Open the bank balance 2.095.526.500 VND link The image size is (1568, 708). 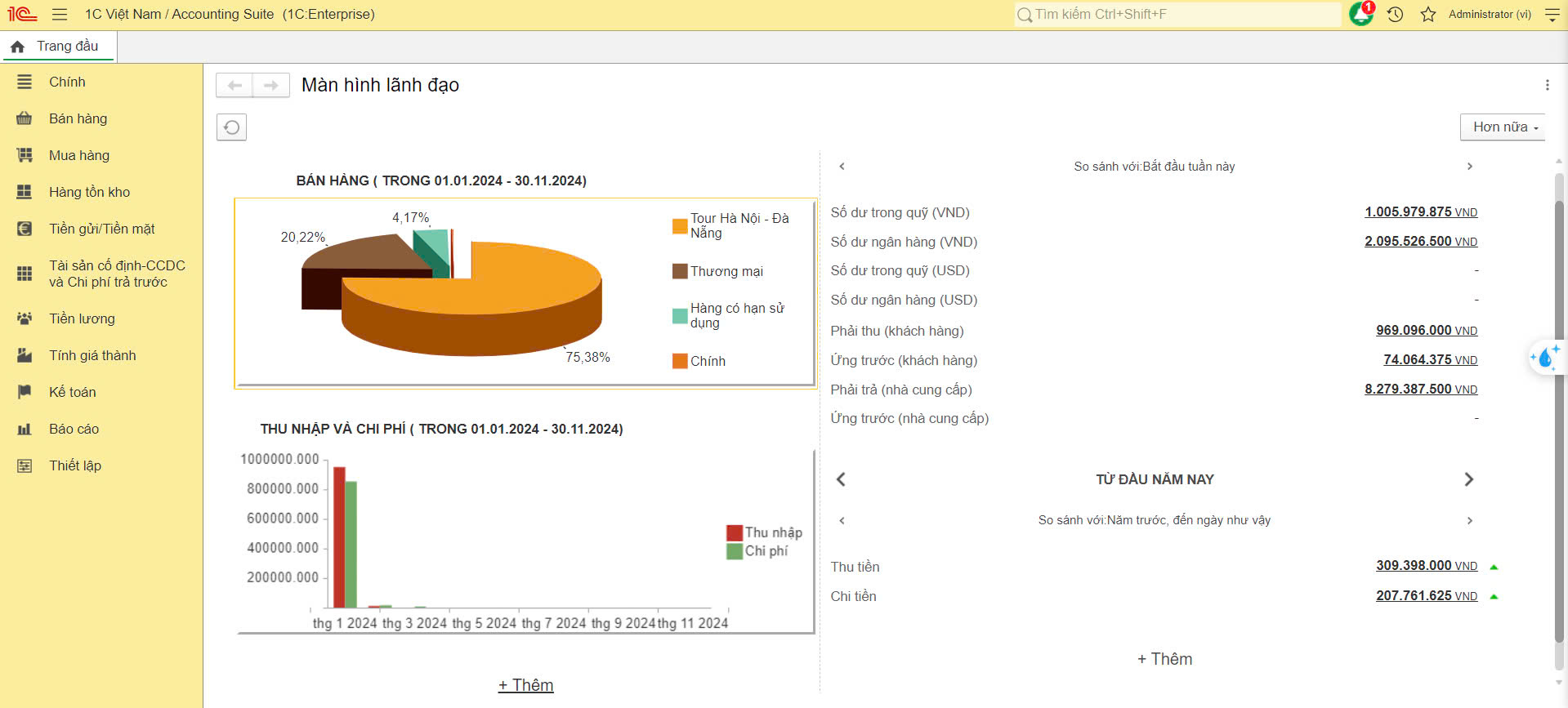(x=1420, y=242)
